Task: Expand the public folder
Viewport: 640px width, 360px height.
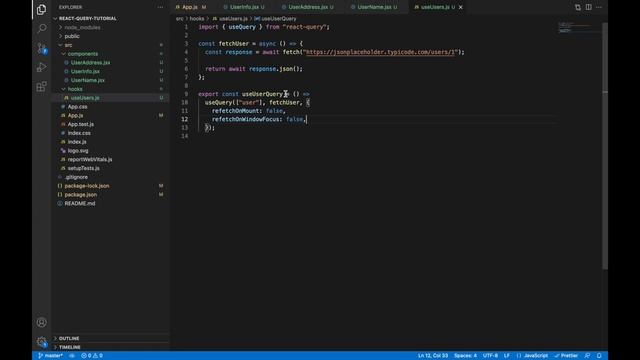Action: coord(72,36)
